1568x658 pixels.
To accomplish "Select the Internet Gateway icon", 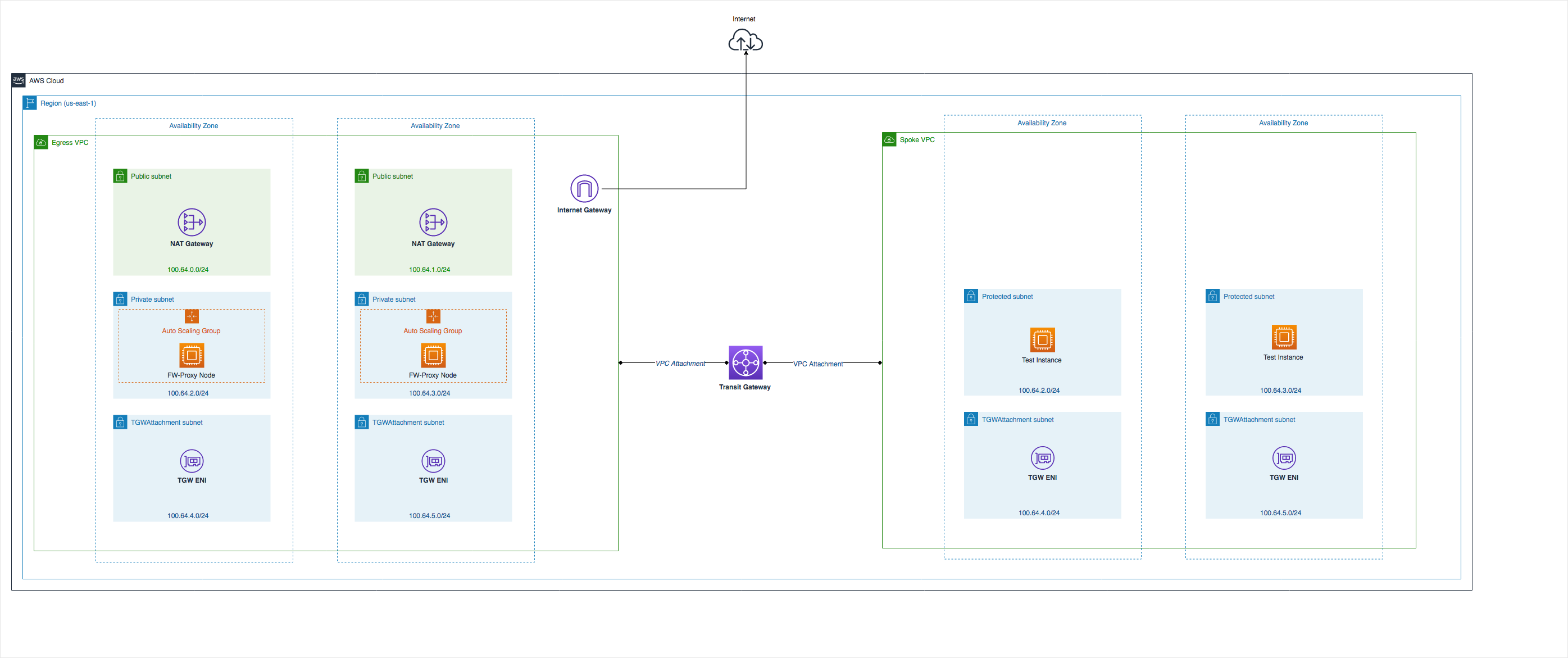I will (584, 189).
